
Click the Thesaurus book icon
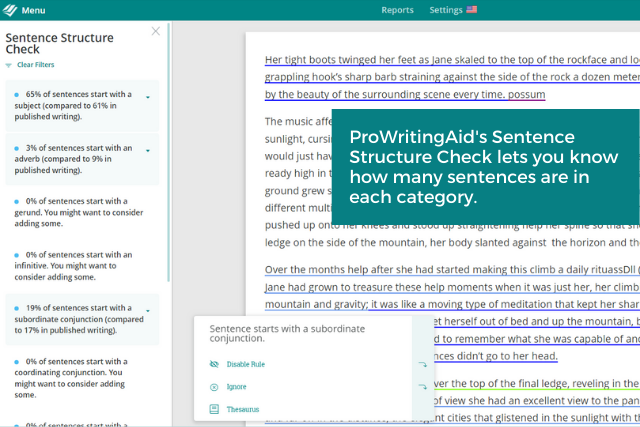click(x=214, y=409)
